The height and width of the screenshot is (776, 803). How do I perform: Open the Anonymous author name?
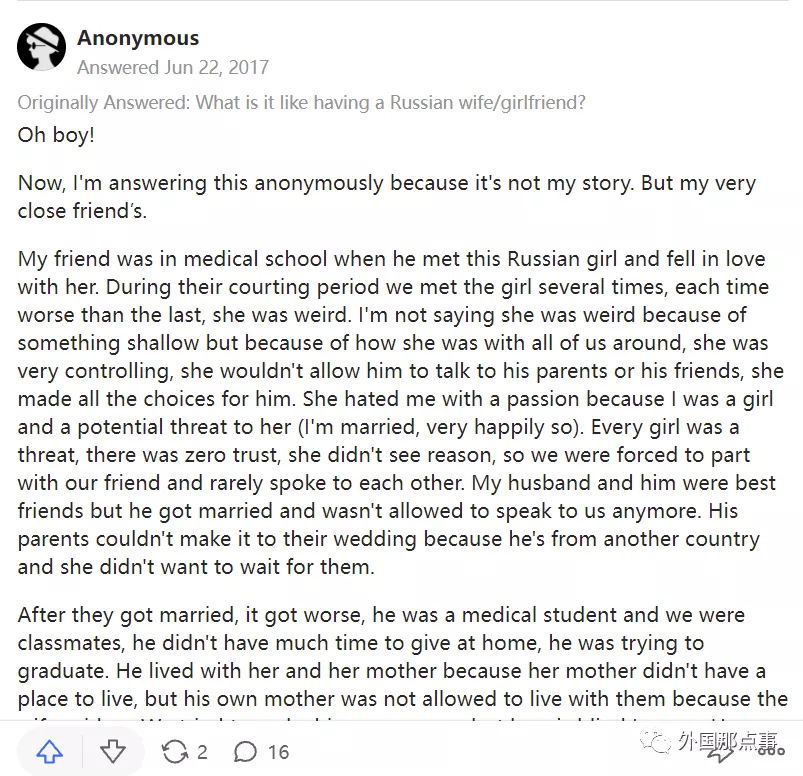(x=138, y=38)
